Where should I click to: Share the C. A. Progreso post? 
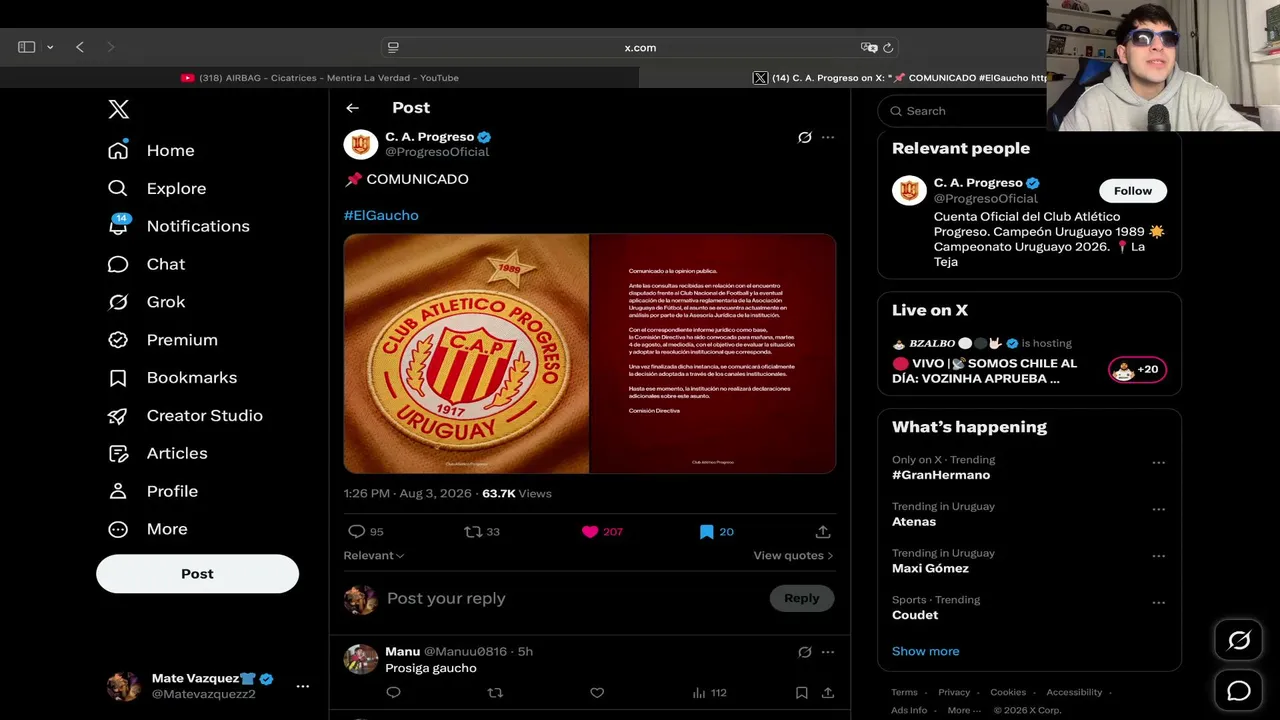pos(823,532)
